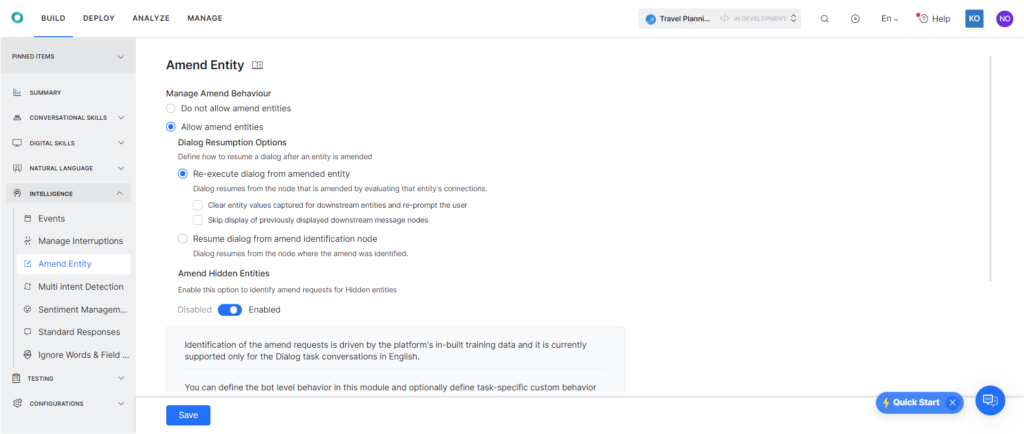Screen dimensions: 1024x434
Task: Click the plus circle icon in header
Action: tap(855, 18)
